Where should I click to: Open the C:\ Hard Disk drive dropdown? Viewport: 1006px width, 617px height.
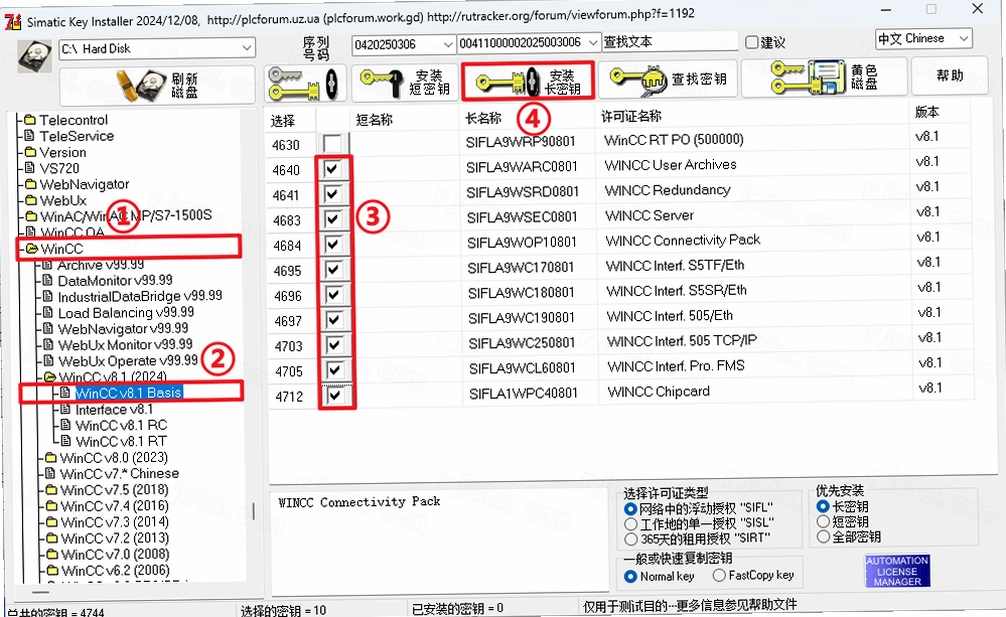pyautogui.click(x=246, y=48)
